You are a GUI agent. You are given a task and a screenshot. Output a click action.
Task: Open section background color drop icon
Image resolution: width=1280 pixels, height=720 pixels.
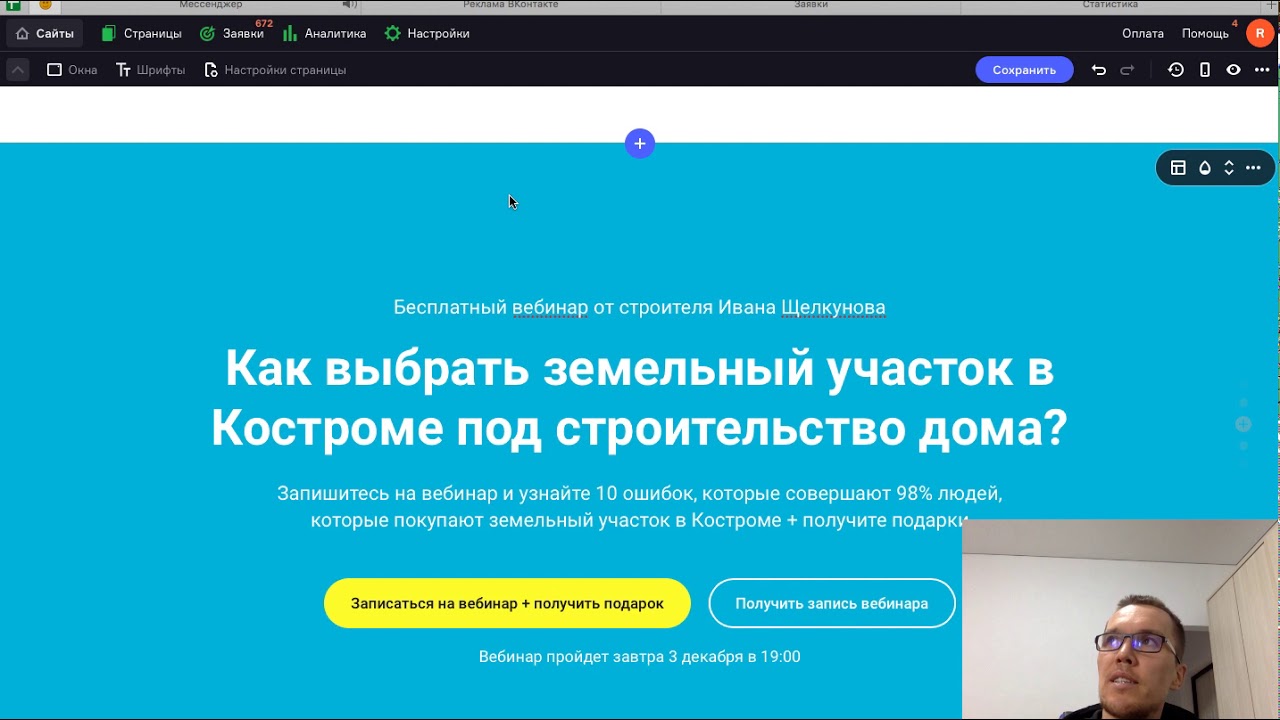(1205, 168)
